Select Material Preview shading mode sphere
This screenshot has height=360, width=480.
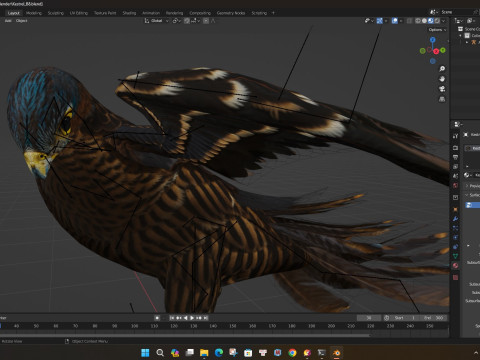pos(431,21)
